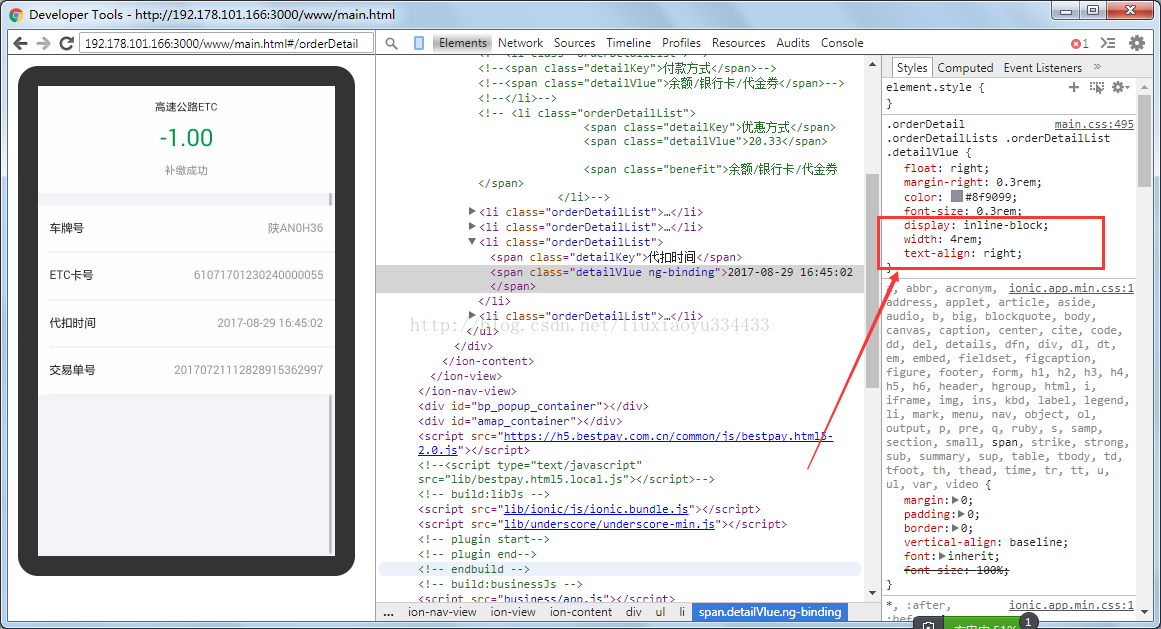Screen dimensions: 1161x629
Task: Click breadcrumb div
Action: (633, 612)
